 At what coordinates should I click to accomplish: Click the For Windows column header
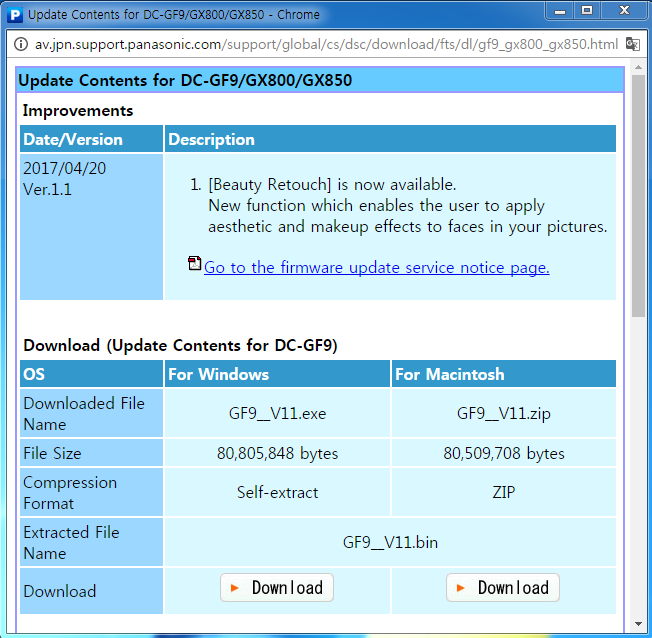pyautogui.click(x=277, y=374)
